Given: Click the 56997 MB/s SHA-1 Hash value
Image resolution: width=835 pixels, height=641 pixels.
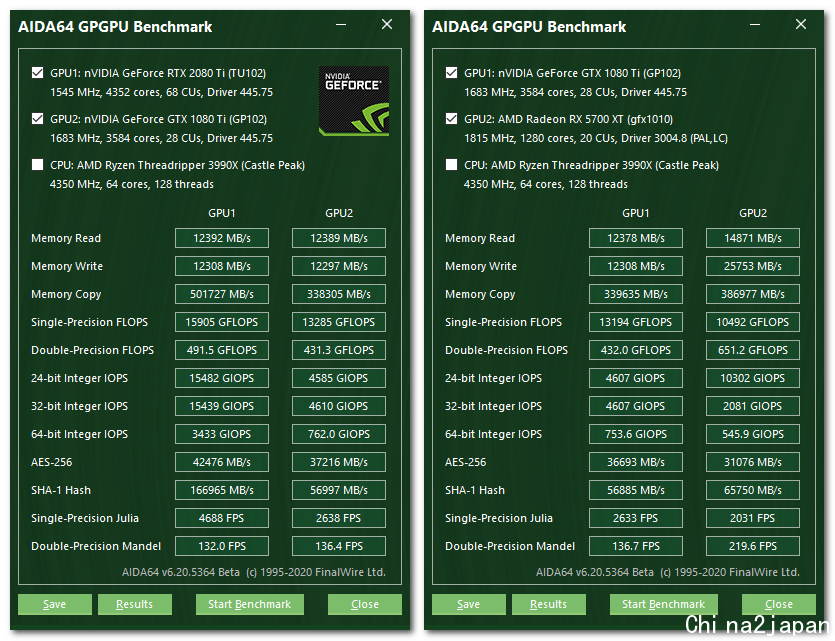Looking at the screenshot, I should pyautogui.click(x=339, y=490).
